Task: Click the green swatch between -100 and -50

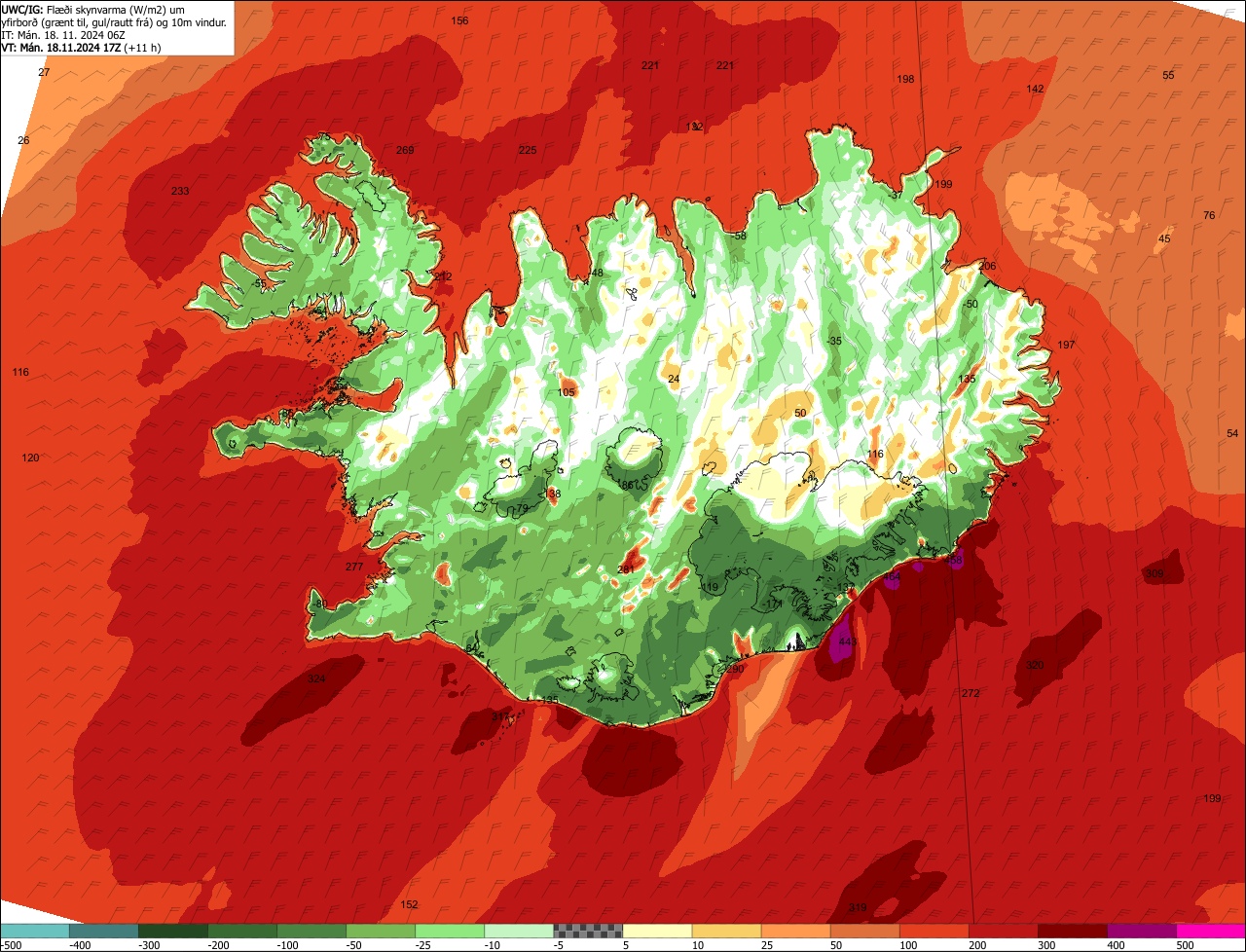Action: pos(311,931)
